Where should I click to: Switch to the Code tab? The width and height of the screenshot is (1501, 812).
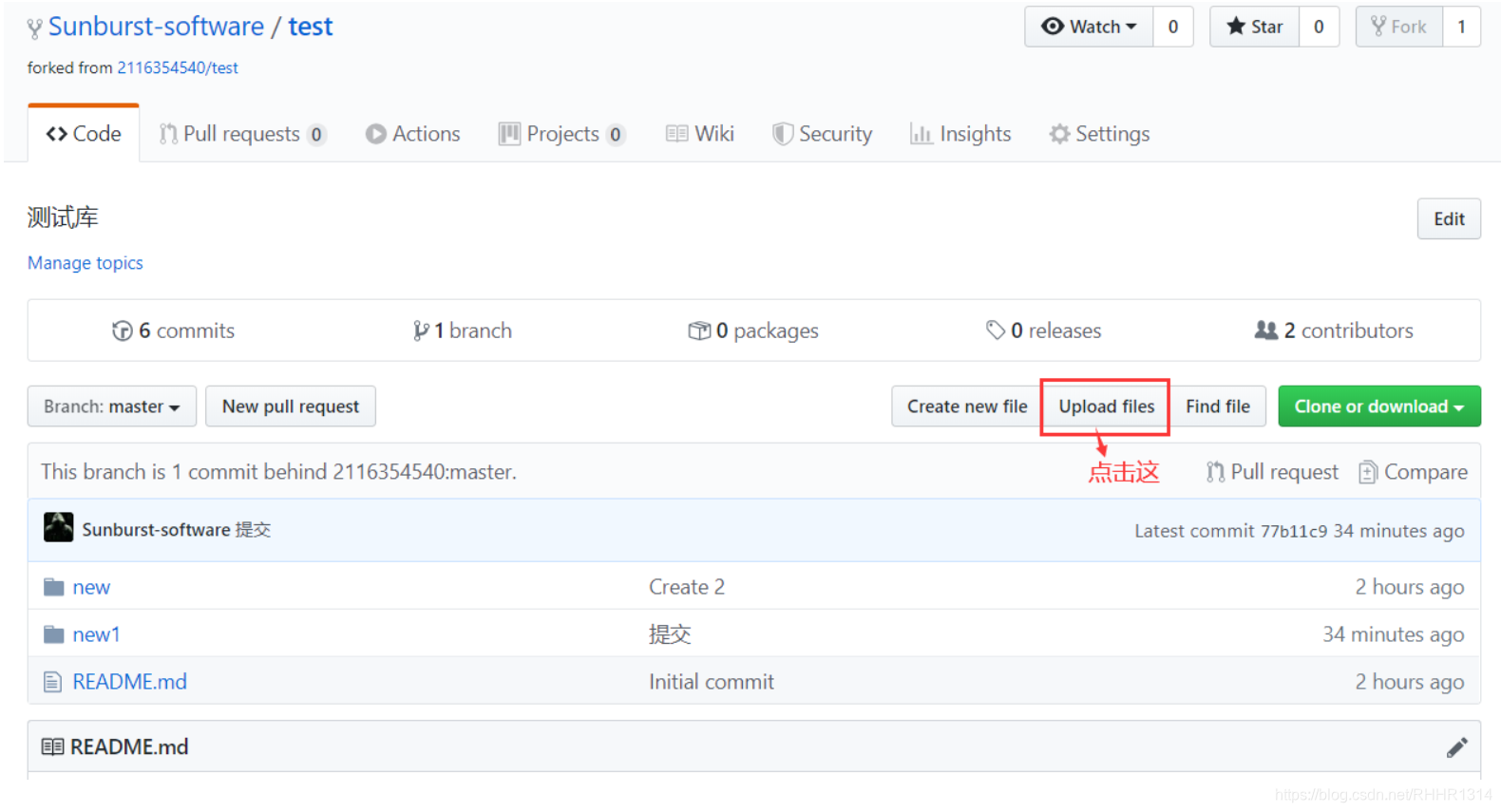(x=84, y=134)
